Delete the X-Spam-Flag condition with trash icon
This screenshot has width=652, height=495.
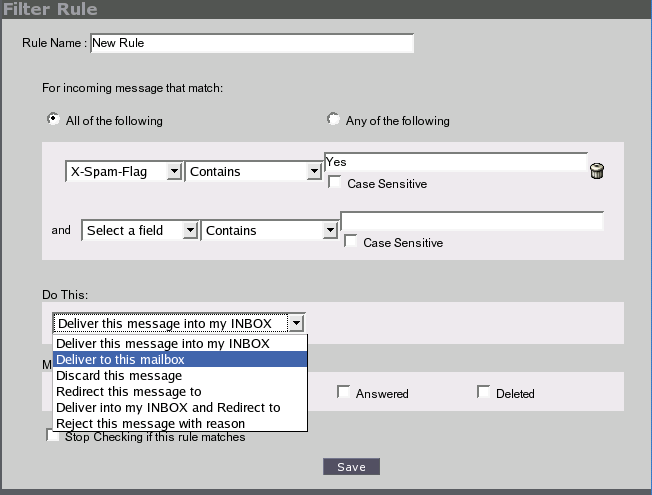coord(597,171)
